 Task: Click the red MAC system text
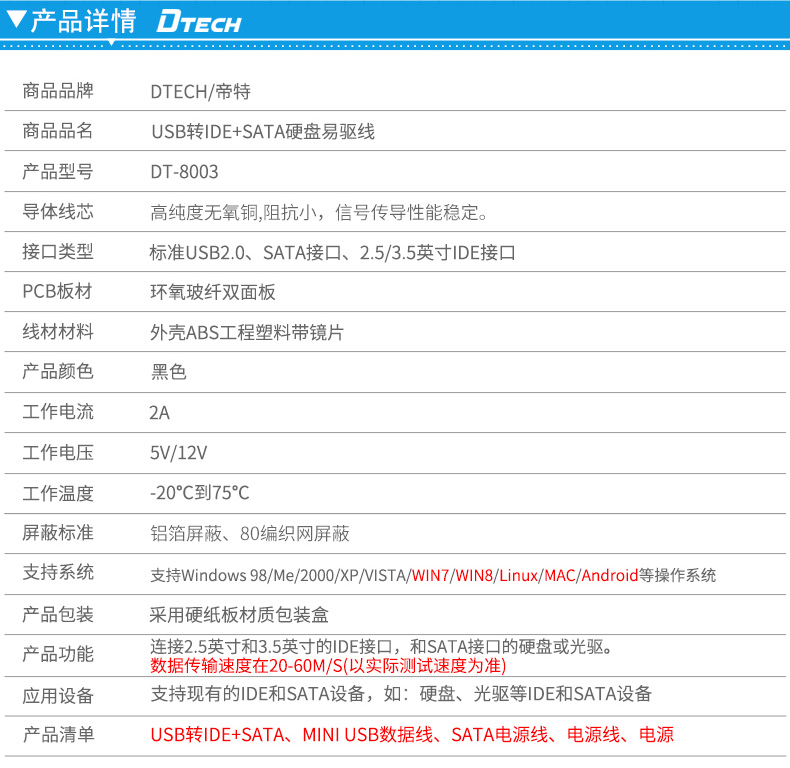[x=560, y=575]
